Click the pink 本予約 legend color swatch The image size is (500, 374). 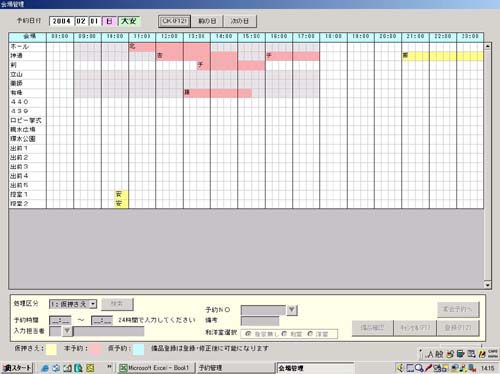95,349
